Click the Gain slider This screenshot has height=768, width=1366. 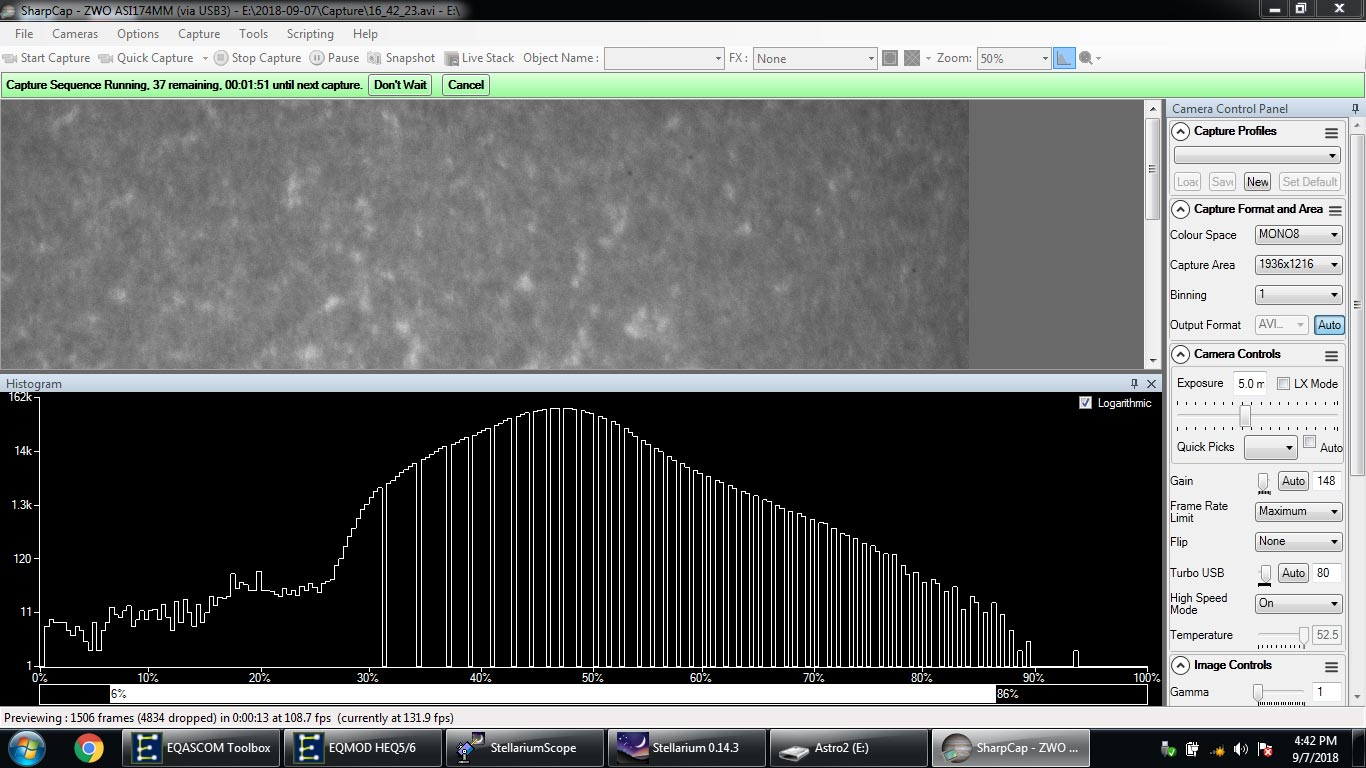pos(1264,482)
